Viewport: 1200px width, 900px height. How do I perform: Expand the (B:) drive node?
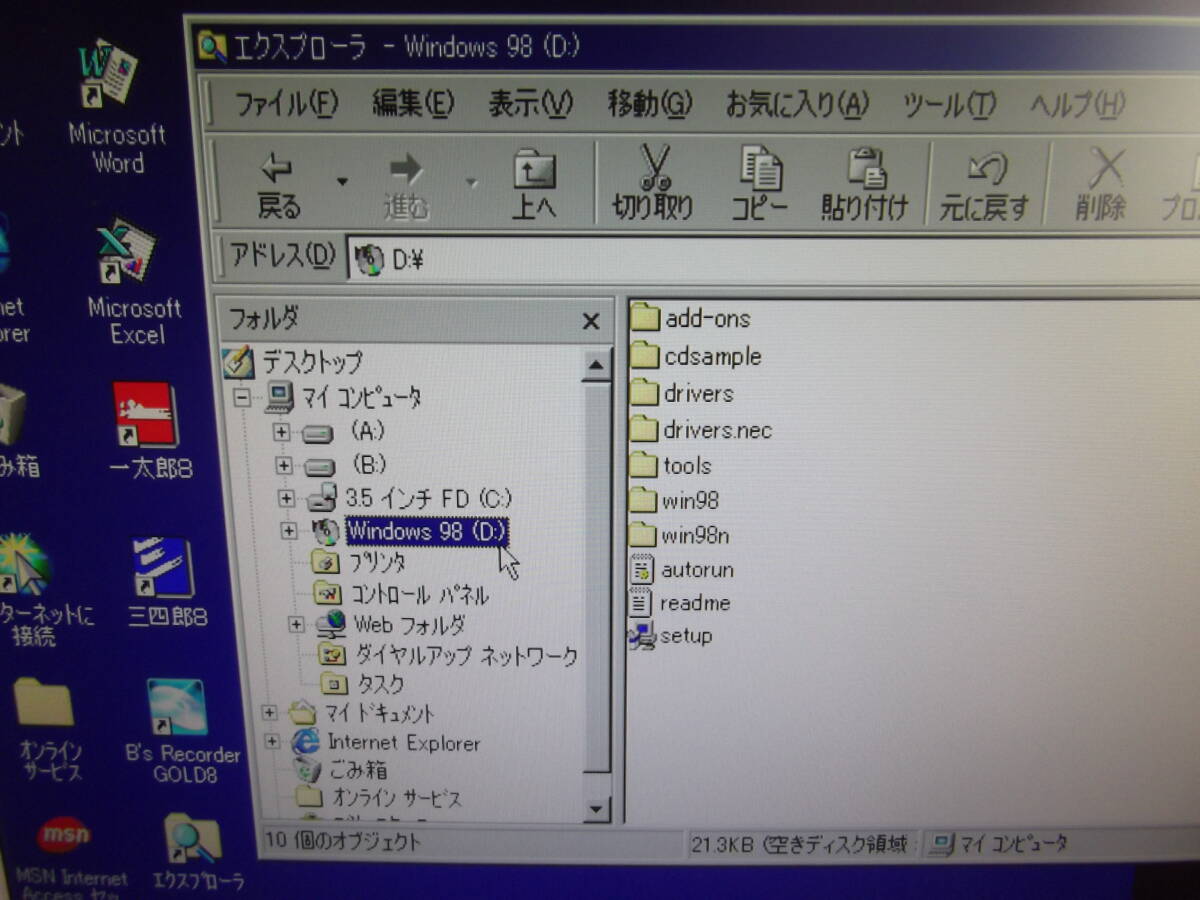click(x=284, y=465)
